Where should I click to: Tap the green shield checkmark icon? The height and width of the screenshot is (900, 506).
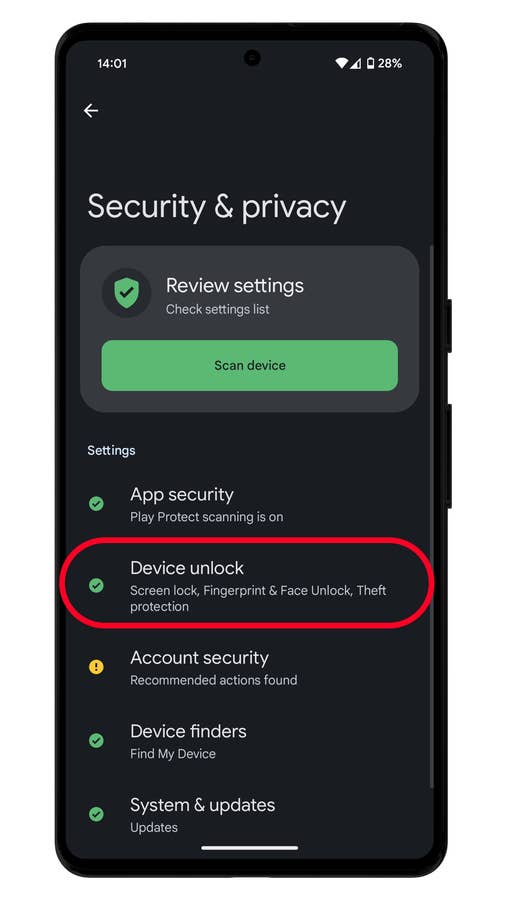click(x=126, y=293)
